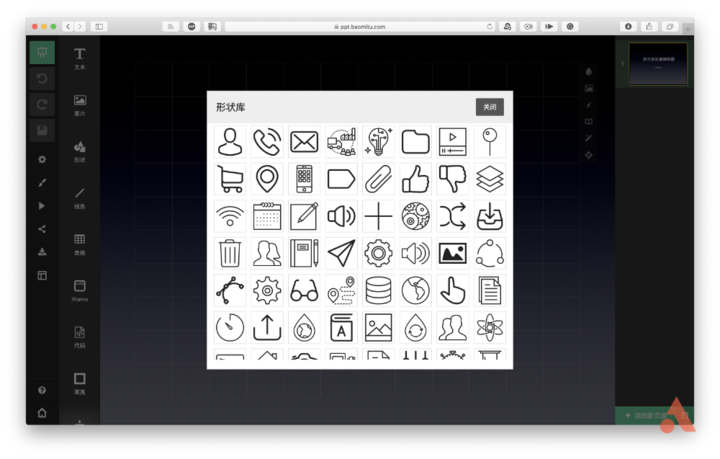Viewport: 720px width, 459px height.
Task: Select the upload arrow shape
Action: [x=267, y=328]
